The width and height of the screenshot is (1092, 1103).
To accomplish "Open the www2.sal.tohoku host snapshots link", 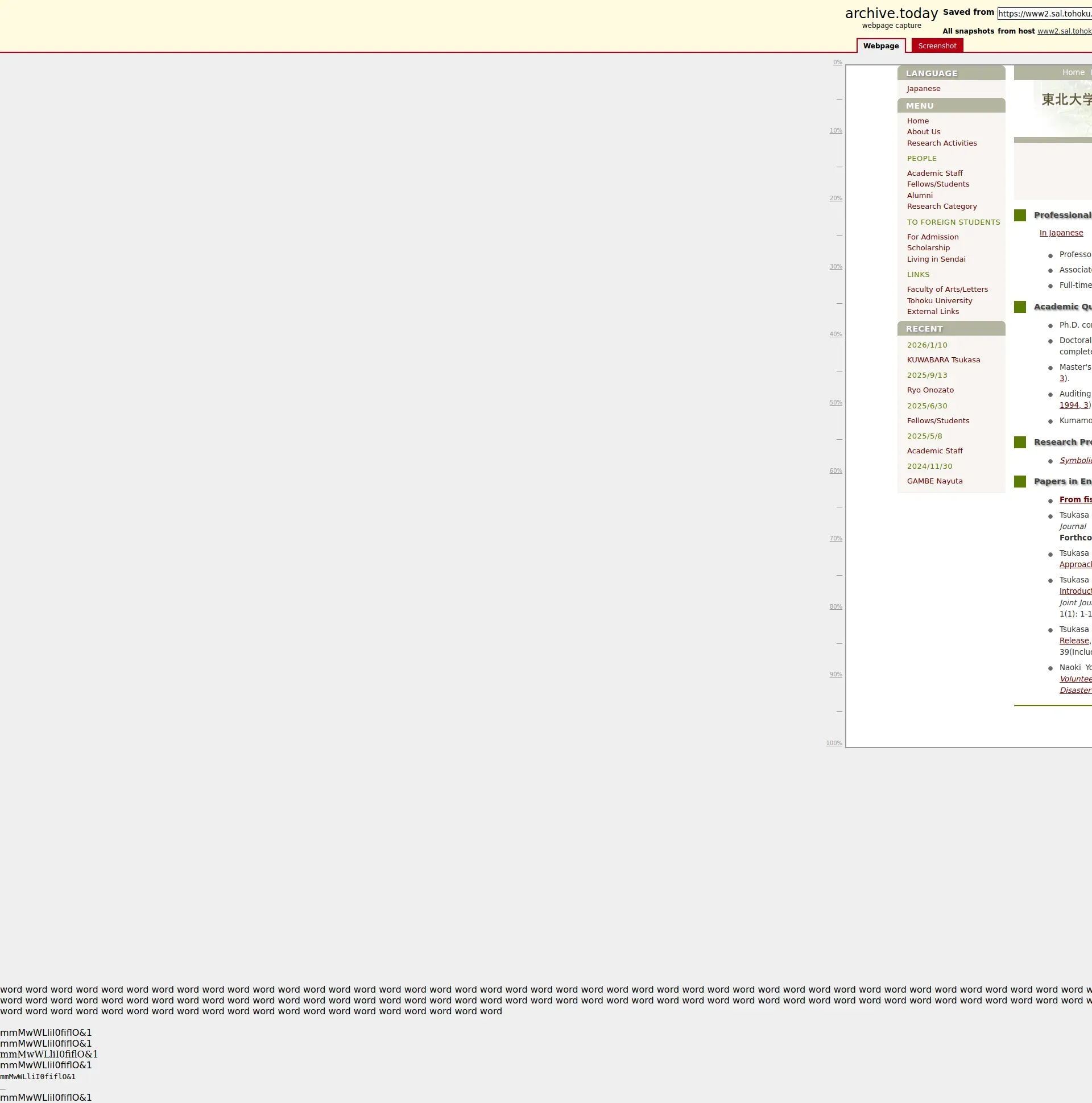I will [x=1064, y=31].
